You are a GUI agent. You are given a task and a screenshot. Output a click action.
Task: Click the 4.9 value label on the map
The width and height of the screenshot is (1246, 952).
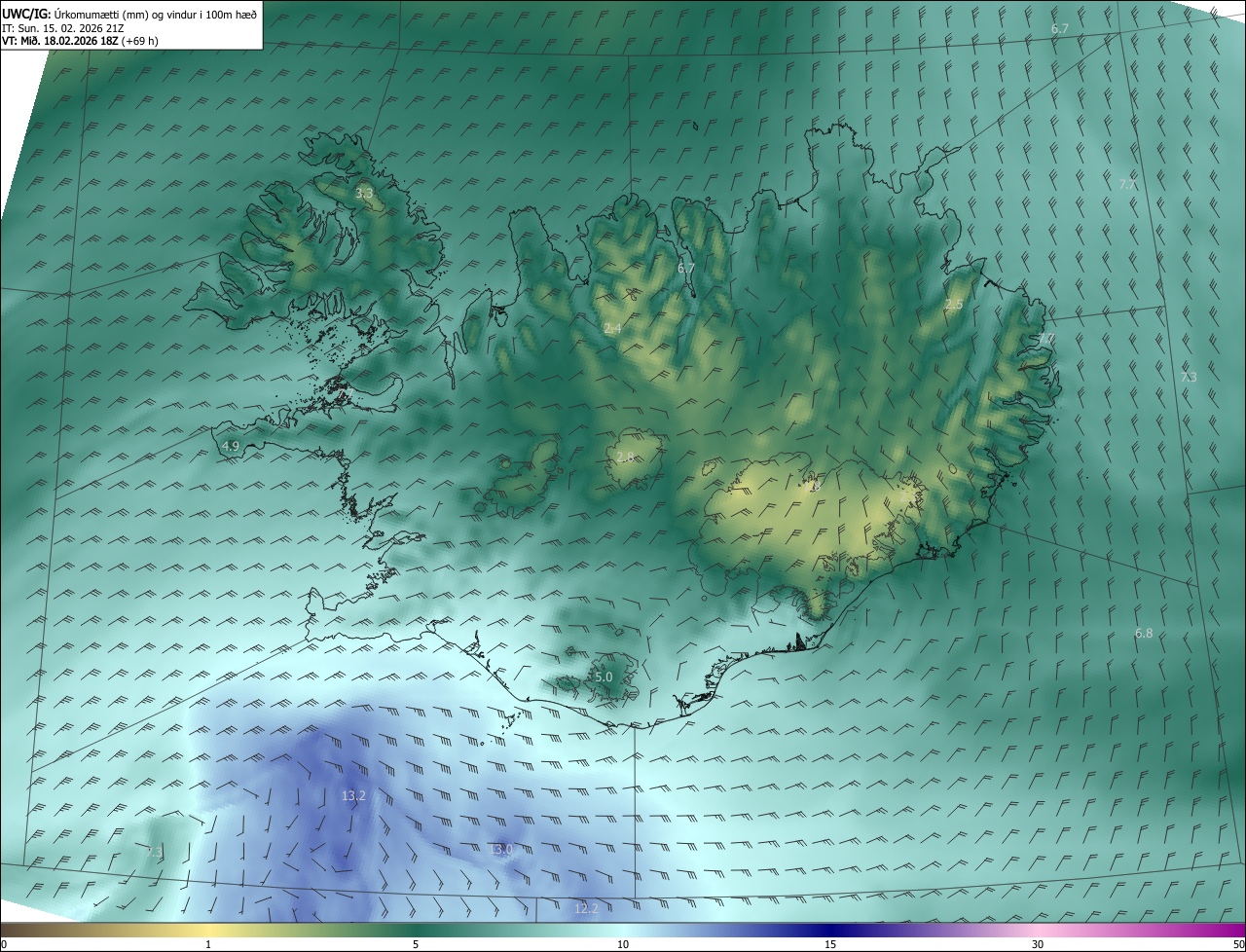click(231, 446)
